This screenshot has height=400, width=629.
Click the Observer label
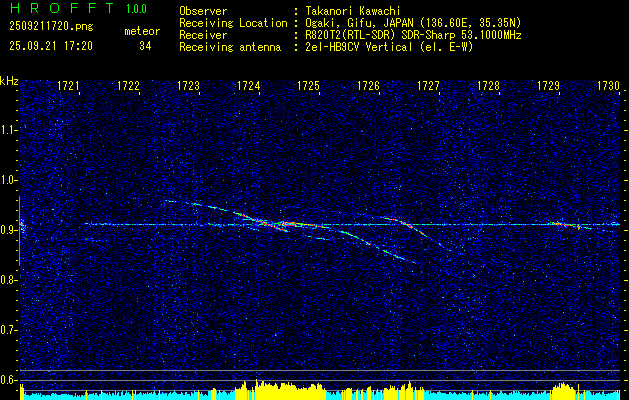(203, 11)
